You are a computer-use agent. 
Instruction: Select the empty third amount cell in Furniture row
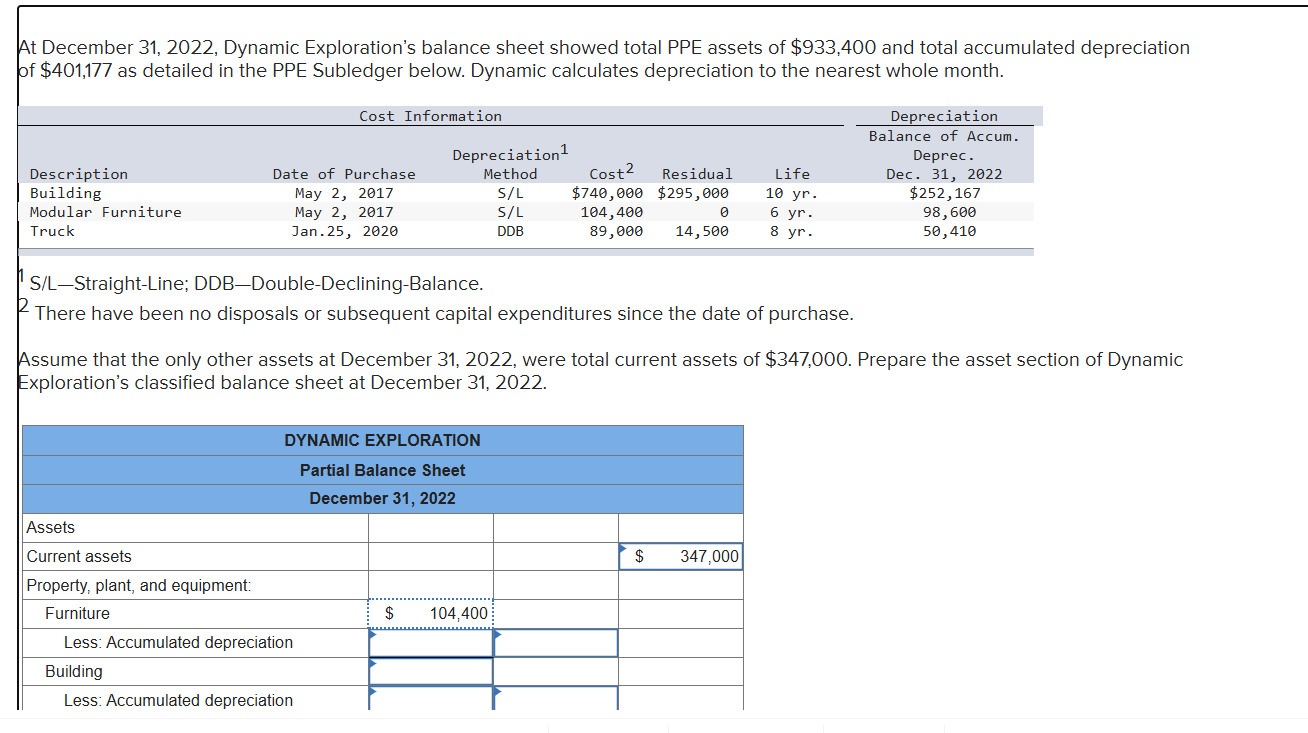[x=680, y=613]
